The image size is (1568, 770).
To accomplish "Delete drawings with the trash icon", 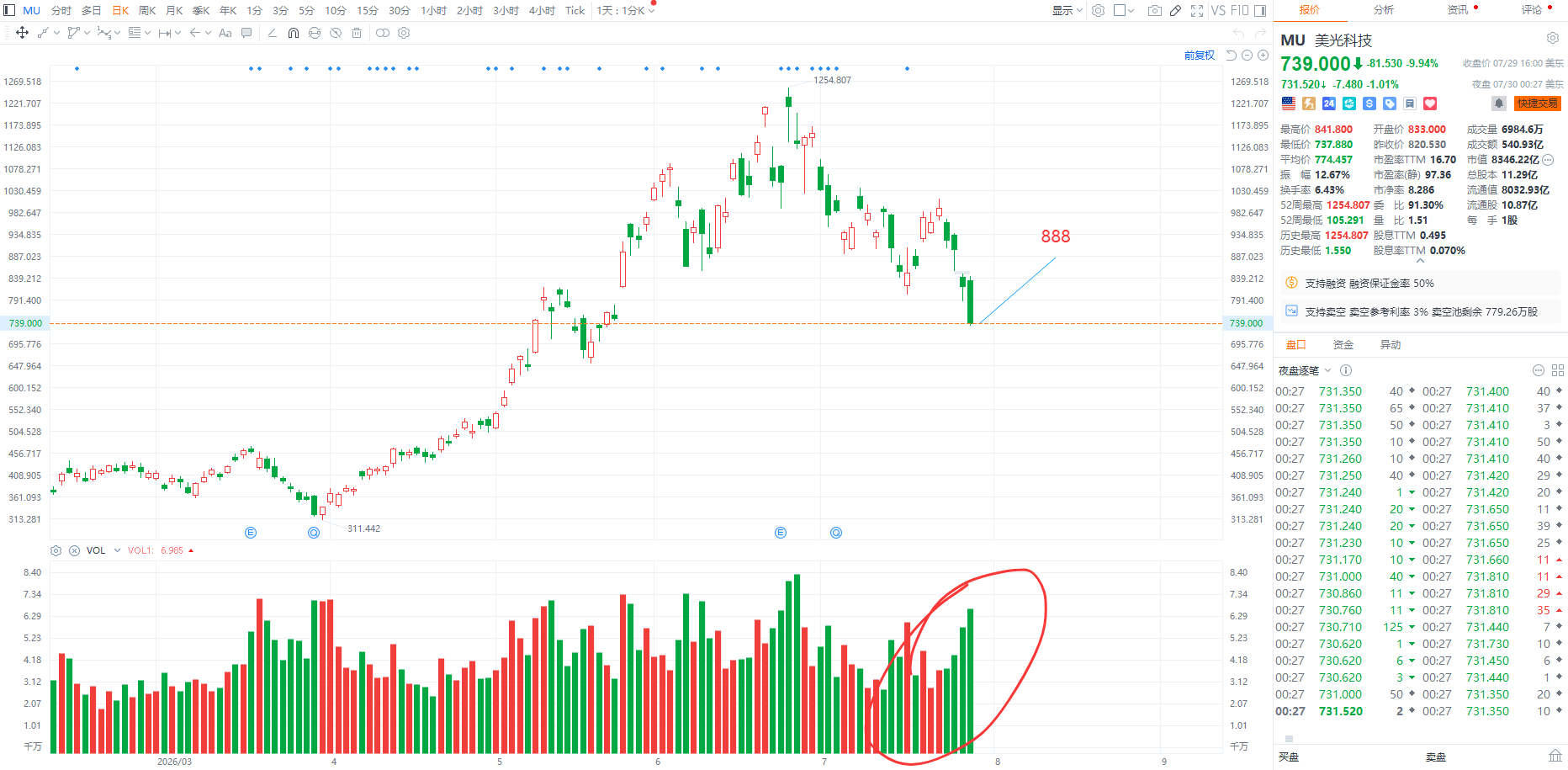I will pyautogui.click(x=357, y=33).
